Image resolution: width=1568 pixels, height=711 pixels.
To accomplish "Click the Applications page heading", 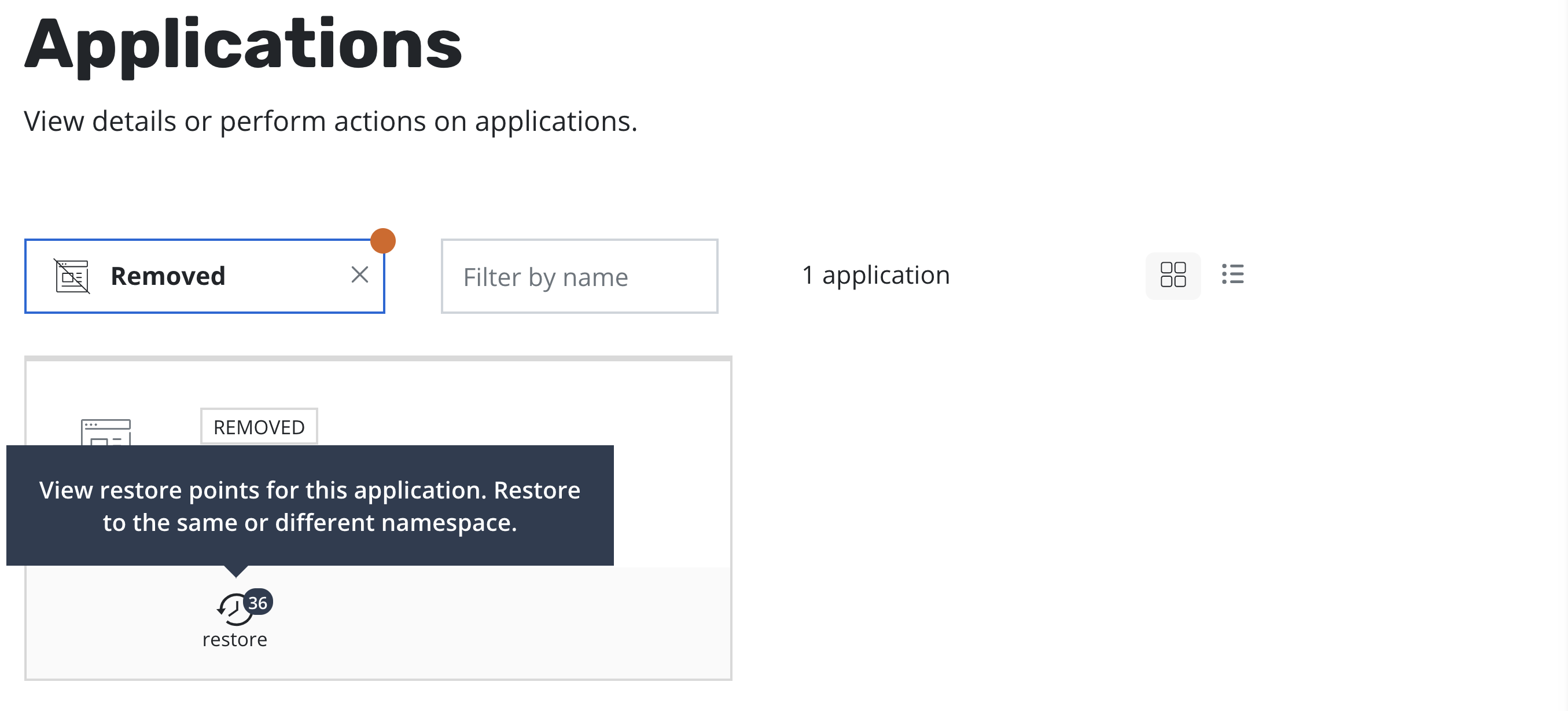I will point(243,45).
